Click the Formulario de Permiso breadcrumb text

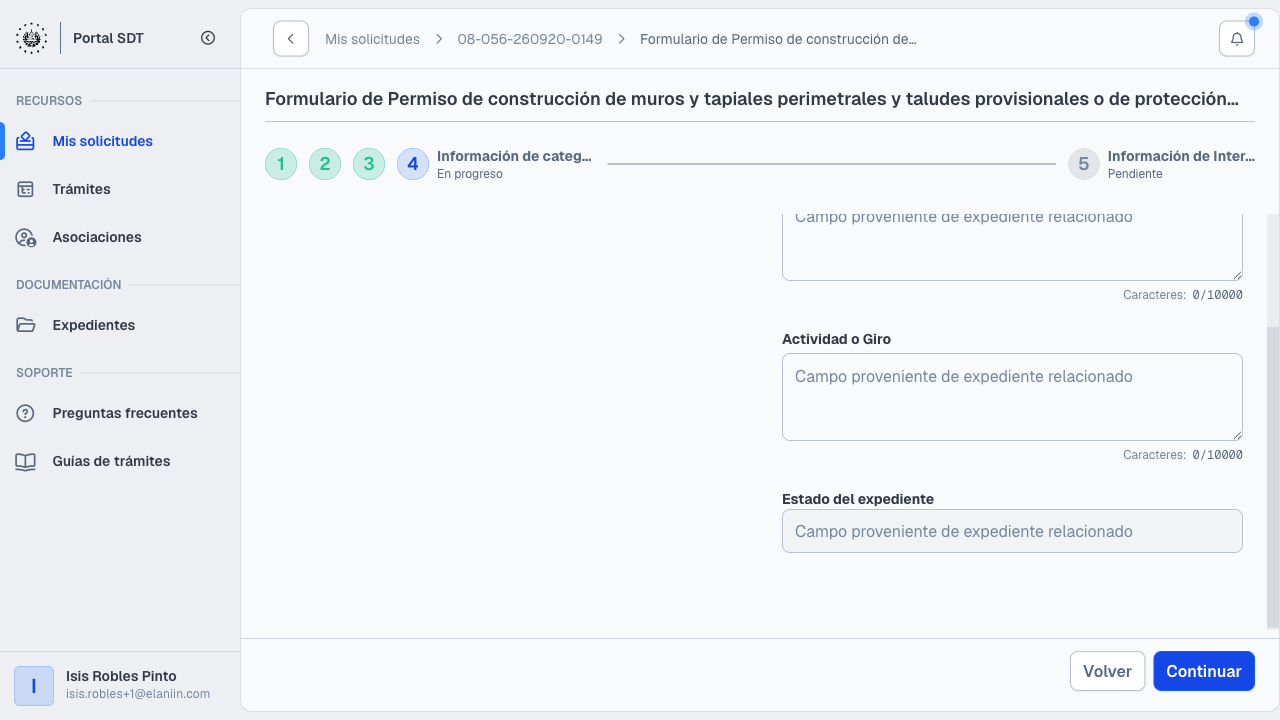pyautogui.click(x=778, y=39)
